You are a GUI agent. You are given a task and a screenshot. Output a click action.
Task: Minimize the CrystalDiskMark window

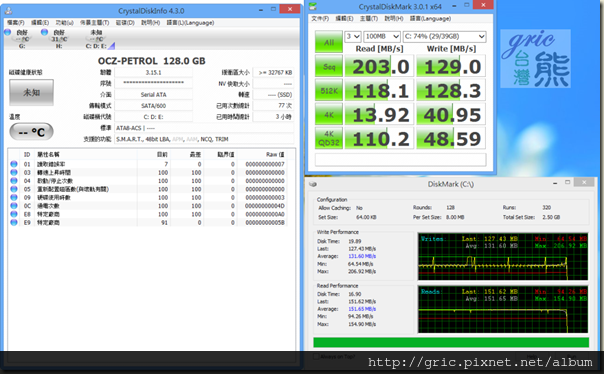tap(454, 5)
